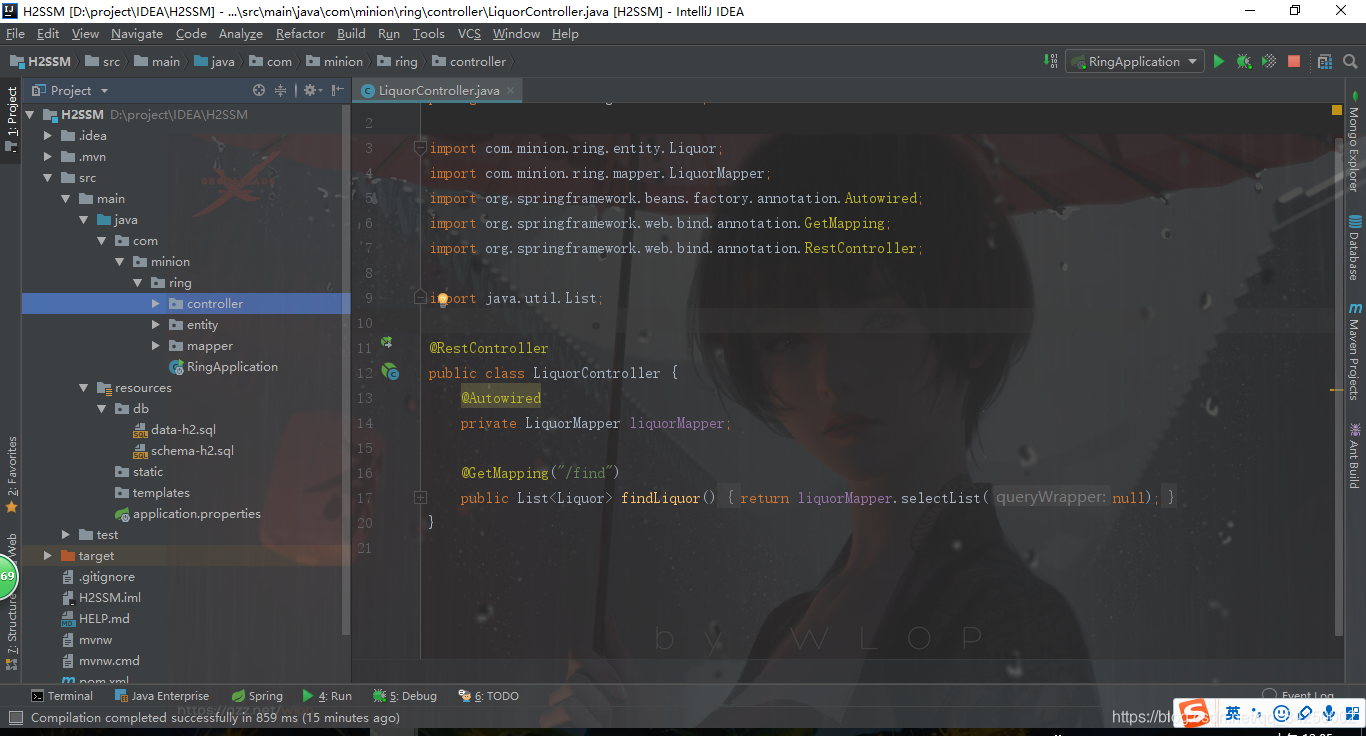
Task: Select RingApplication class in project tree
Action: [x=223, y=367]
